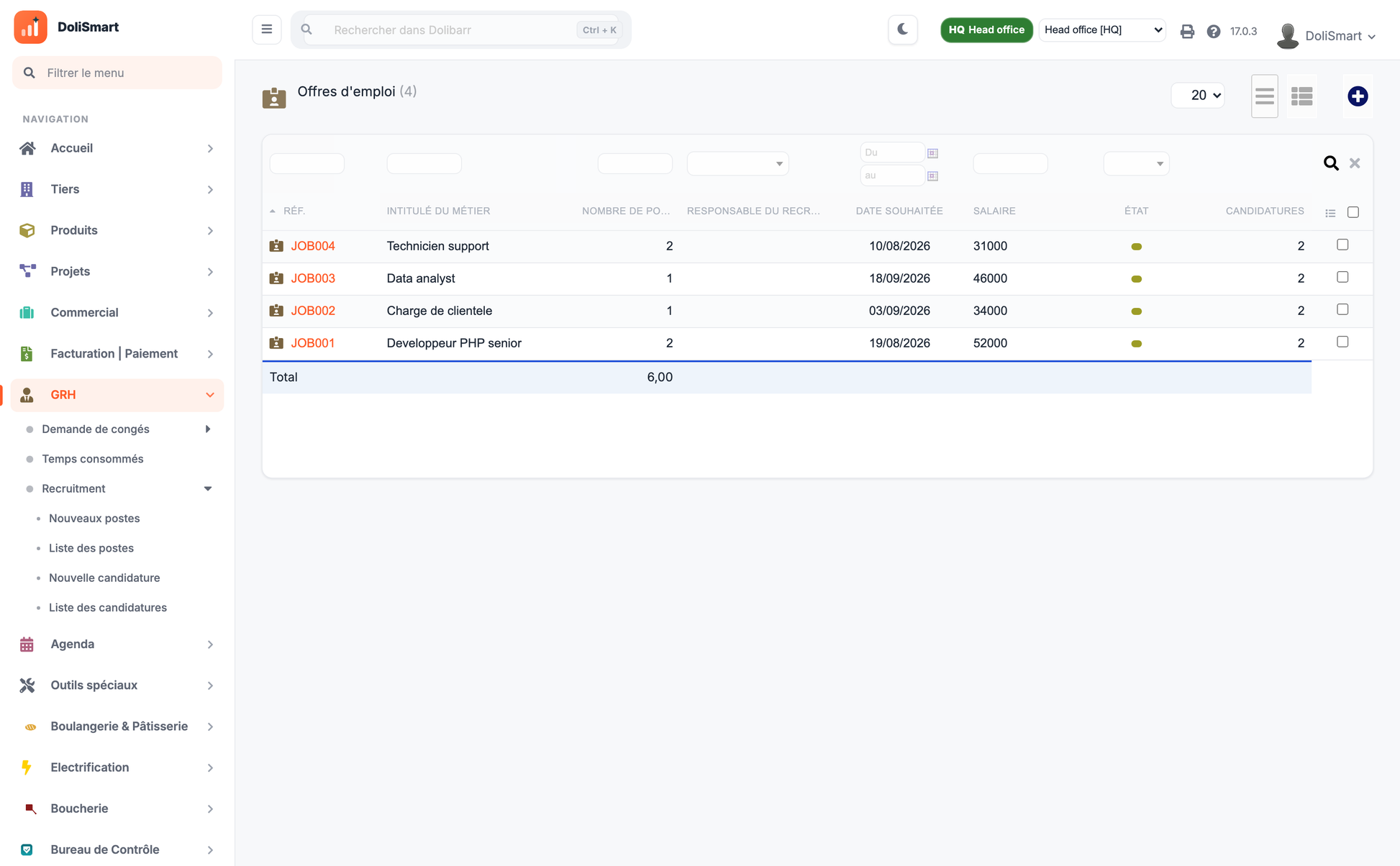Screen dimensions: 1400x866
Task: Click the Developpeur PHP senior status dot
Action: [1137, 344]
